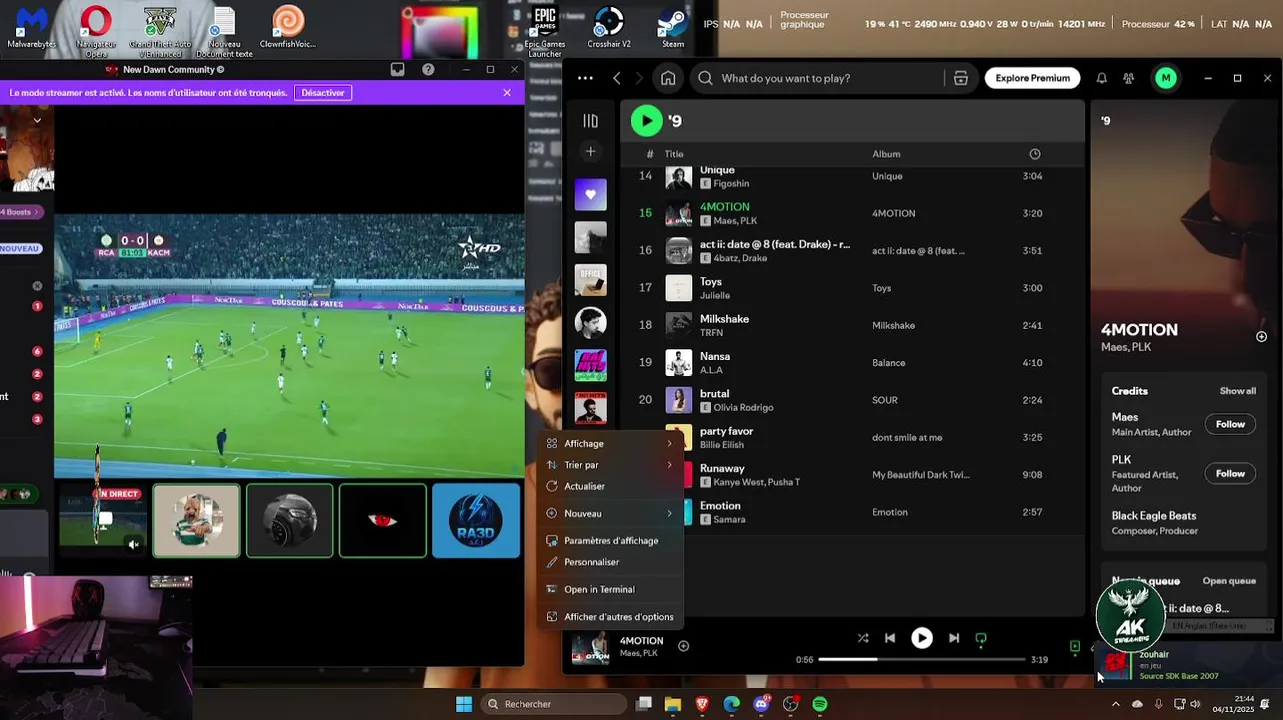Choose Open in Terminal in context menu
Screen dimensions: 1283x720
[x=610, y=589]
